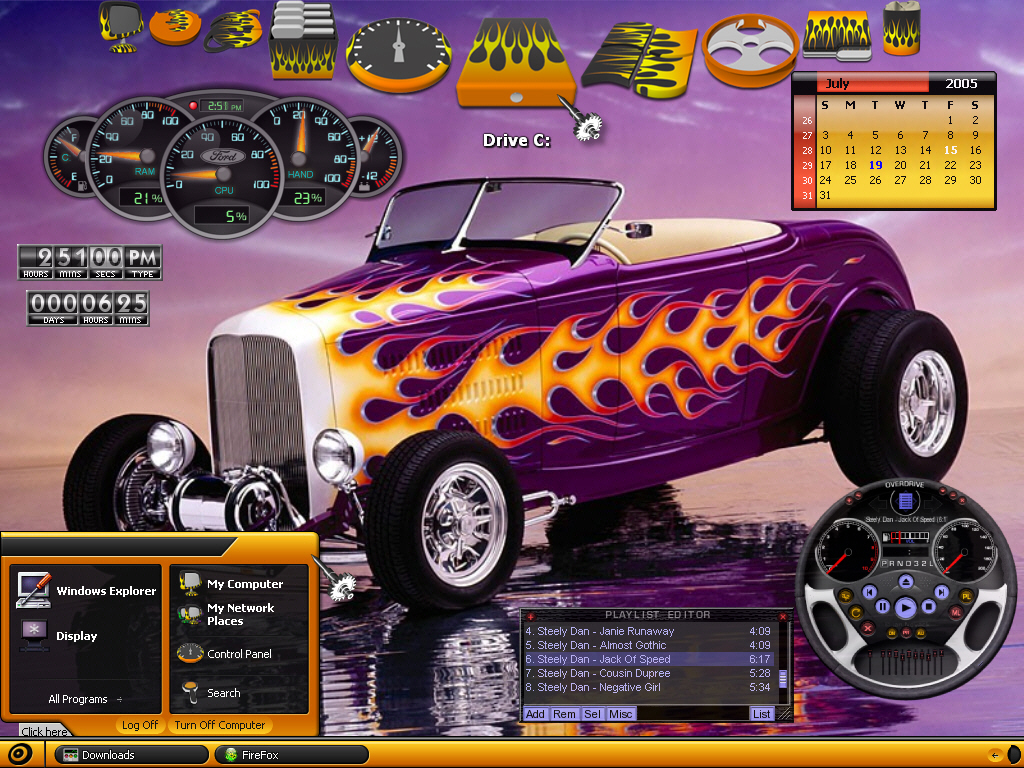Open the flame file drawer dock icon
Image resolution: width=1024 pixels, height=768 pixels.
click(303, 39)
